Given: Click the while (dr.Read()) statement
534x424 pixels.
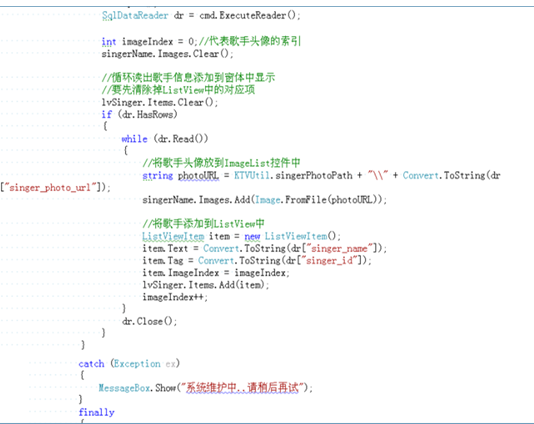Looking at the screenshot, I should tap(164, 139).
